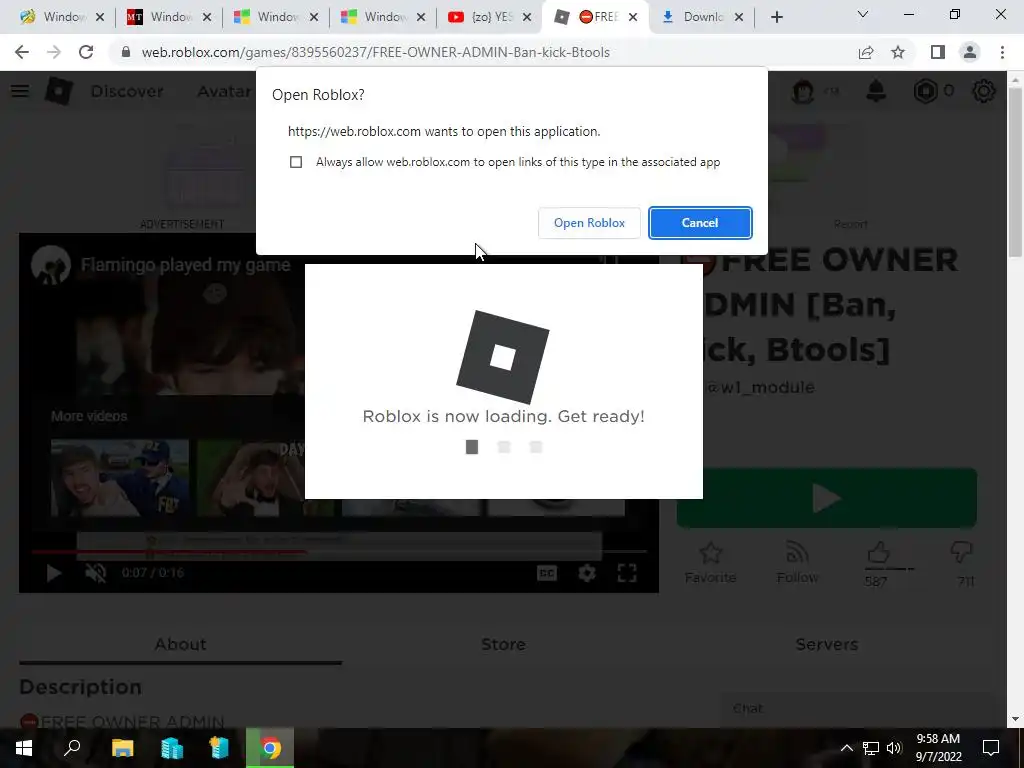Open Roblox notifications bell
This screenshot has width=1024, height=768.
tap(876, 91)
